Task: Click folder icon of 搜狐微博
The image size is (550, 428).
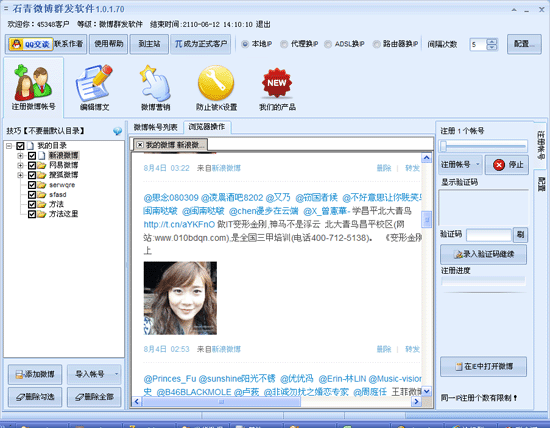Action: (x=41, y=175)
